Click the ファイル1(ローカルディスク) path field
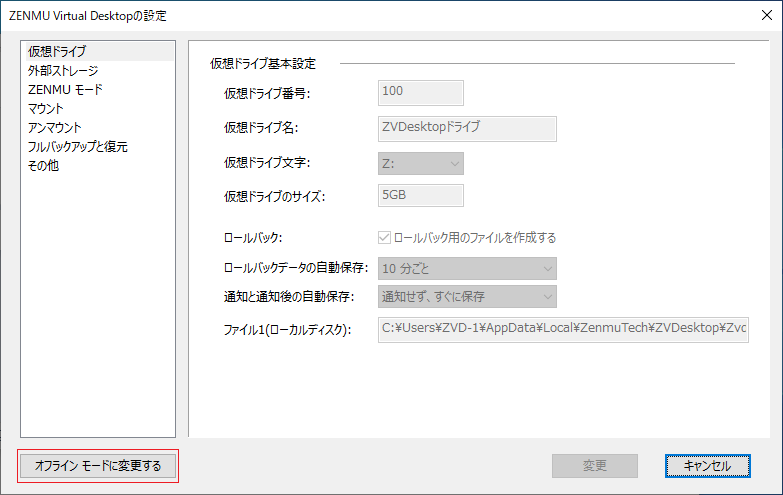The height and width of the screenshot is (495, 783). [563, 330]
